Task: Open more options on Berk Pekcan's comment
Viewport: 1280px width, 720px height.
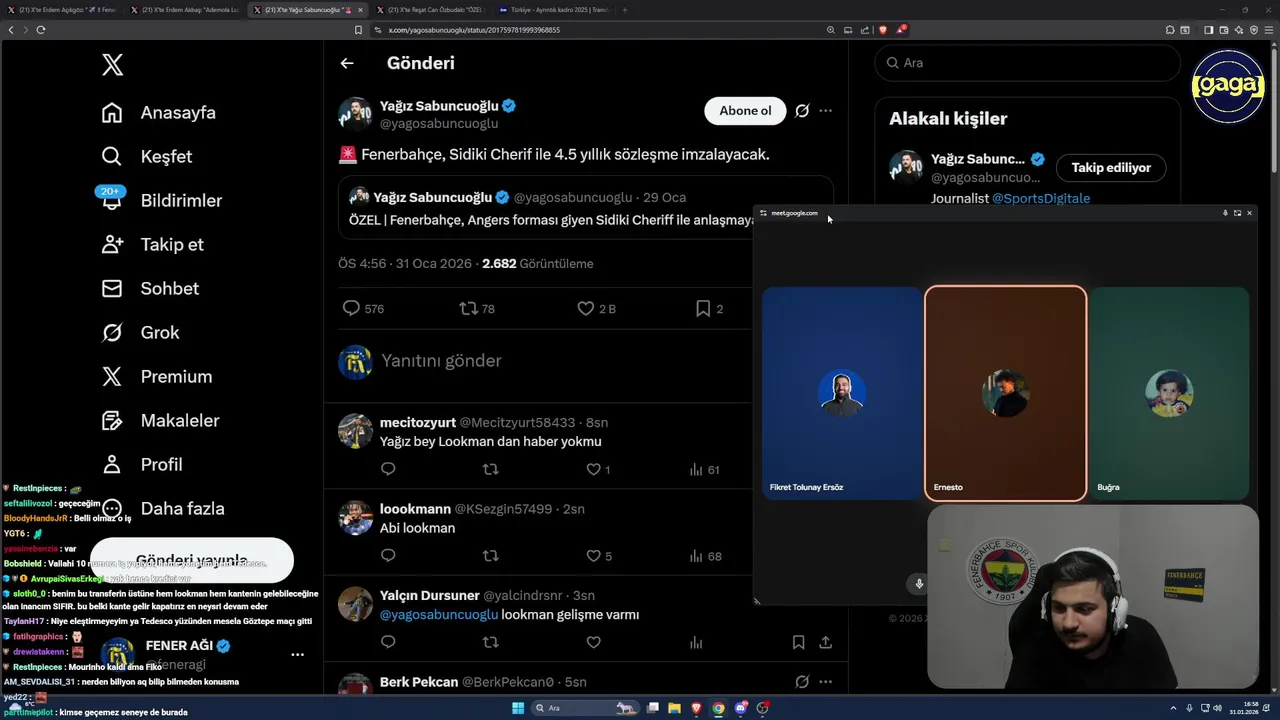Action: [x=825, y=682]
